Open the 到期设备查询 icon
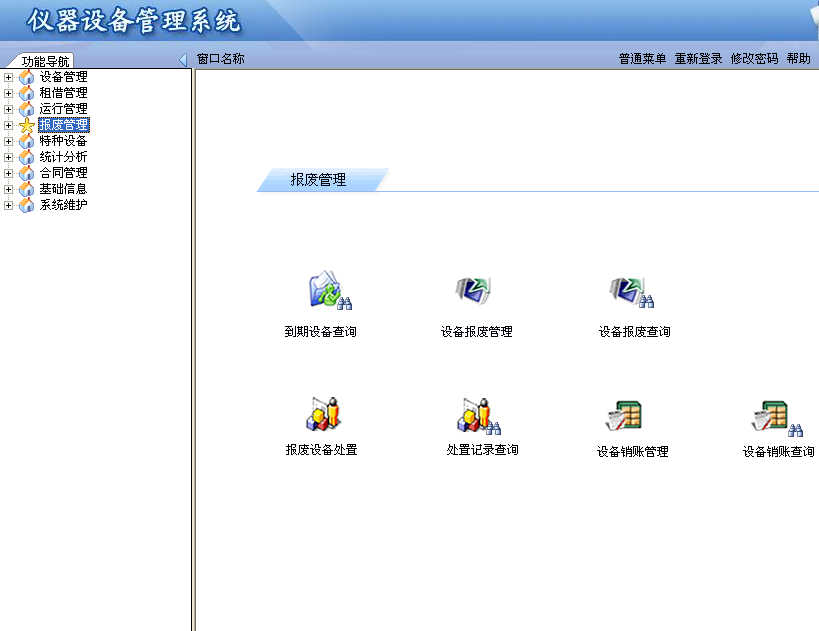The width and height of the screenshot is (819, 631). [x=330, y=290]
